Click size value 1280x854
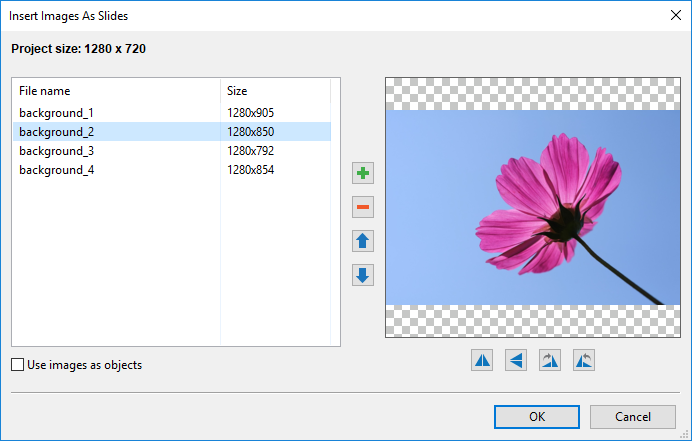The width and height of the screenshot is (692, 441). (251, 170)
